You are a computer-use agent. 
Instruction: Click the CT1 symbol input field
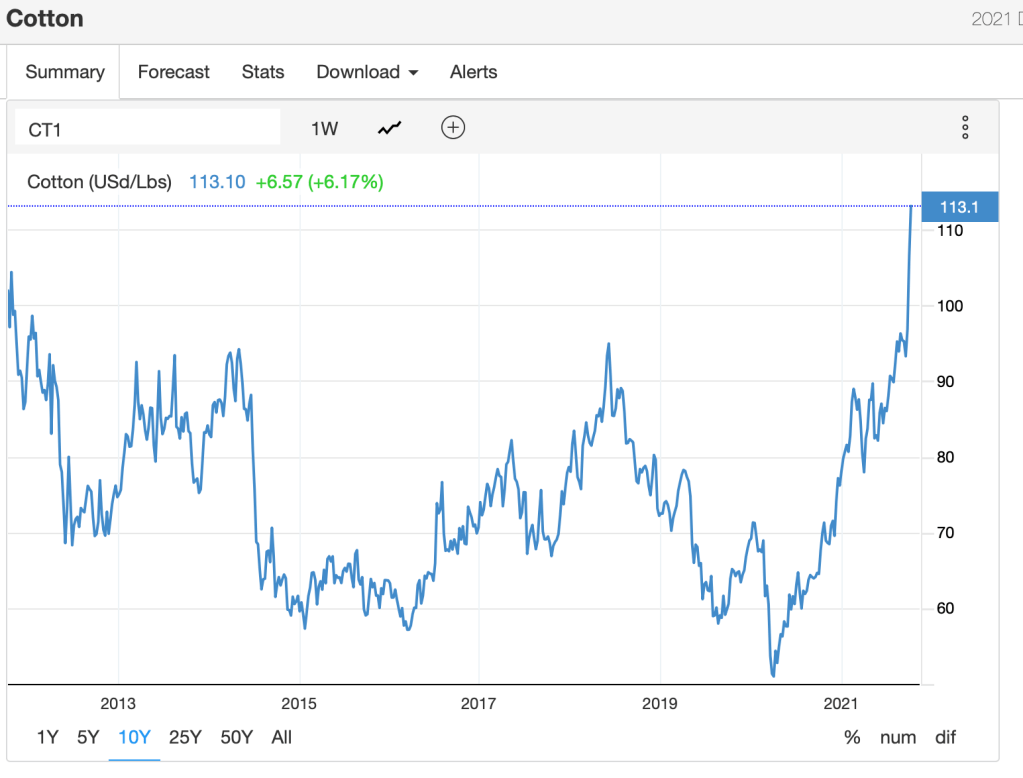click(x=147, y=128)
